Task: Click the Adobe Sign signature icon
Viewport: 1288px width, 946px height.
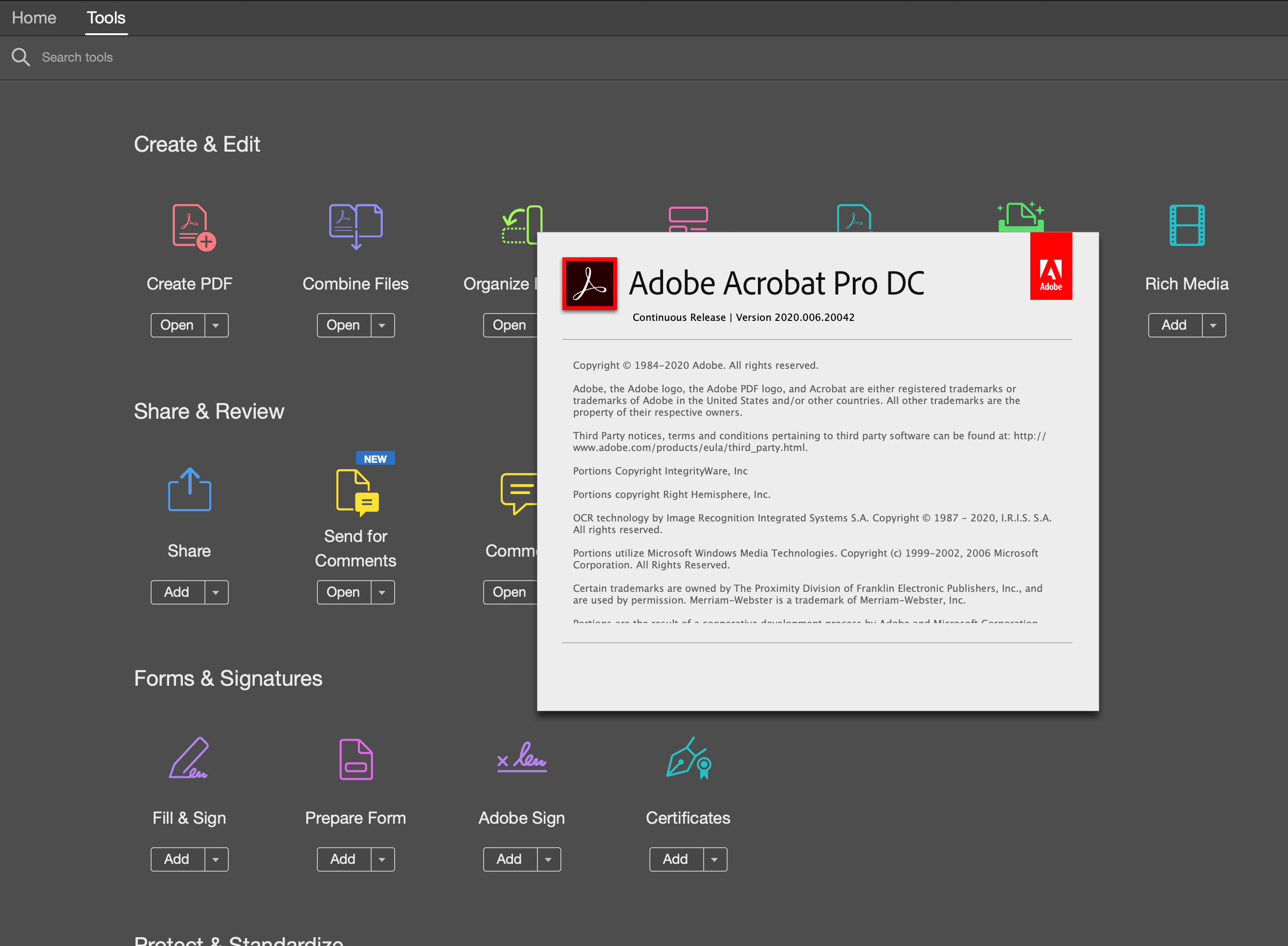Action: [x=521, y=758]
